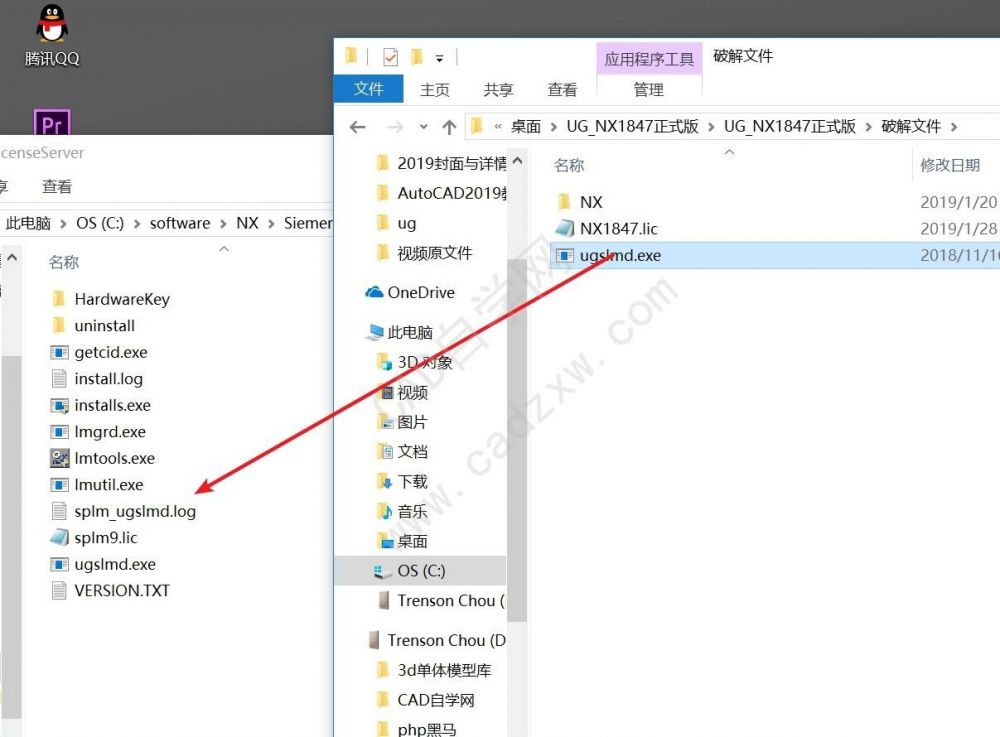
Task: Select the NX1847.lic license file
Action: pos(607,228)
